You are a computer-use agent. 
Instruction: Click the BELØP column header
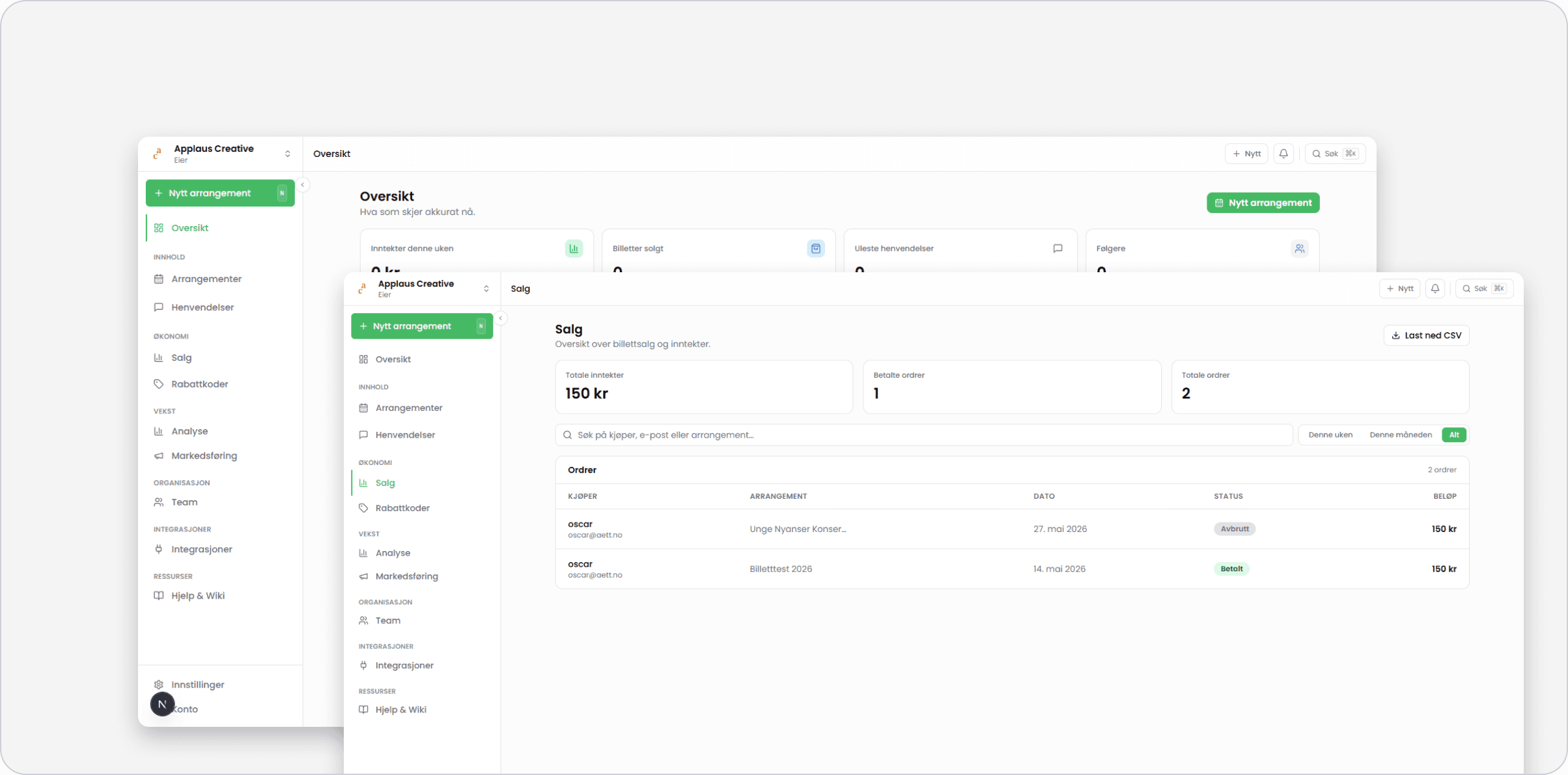1445,496
